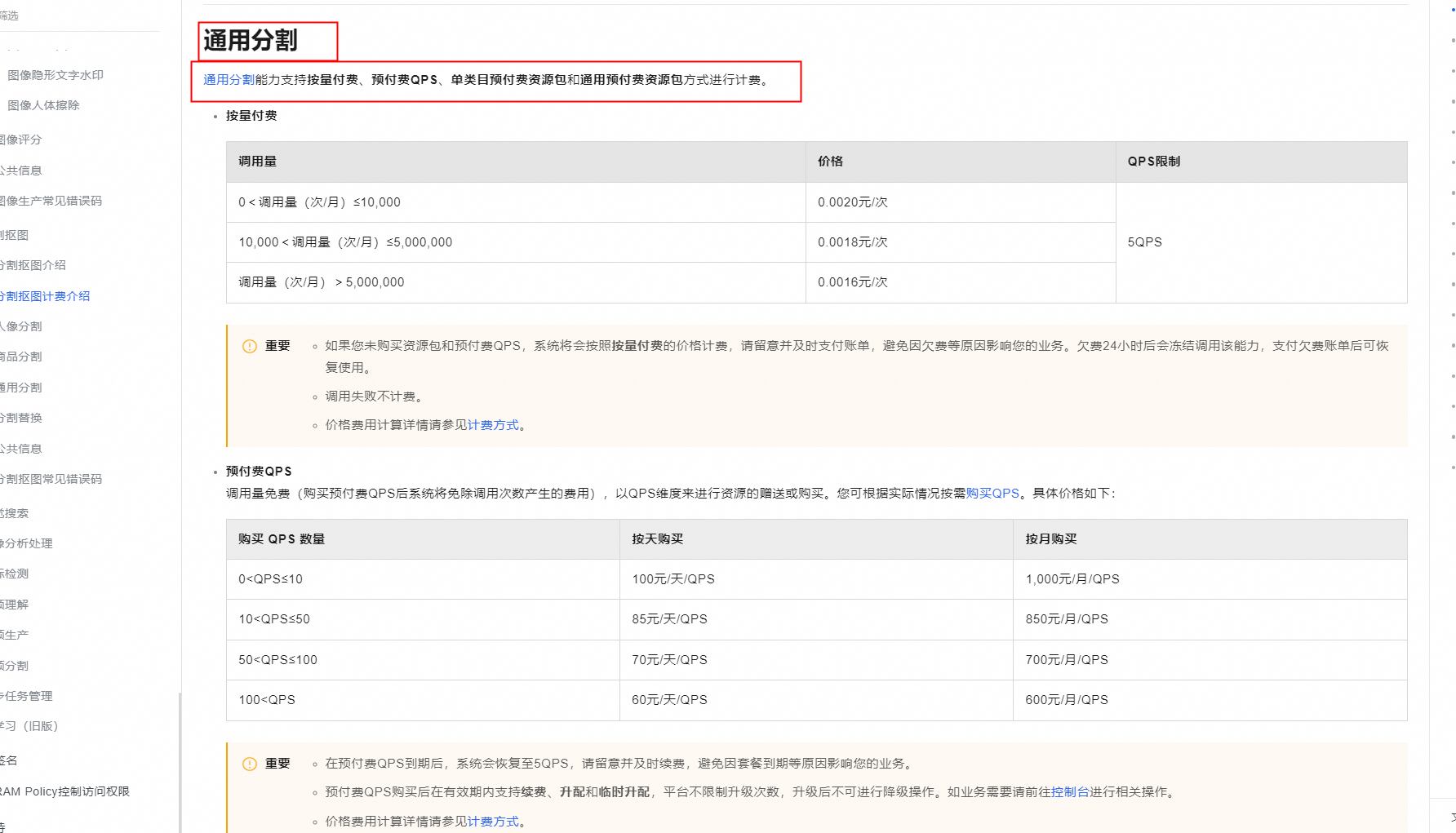Click the cell 100元/天/QPS
Image resolution: width=1456 pixels, height=833 pixels.
(816, 579)
